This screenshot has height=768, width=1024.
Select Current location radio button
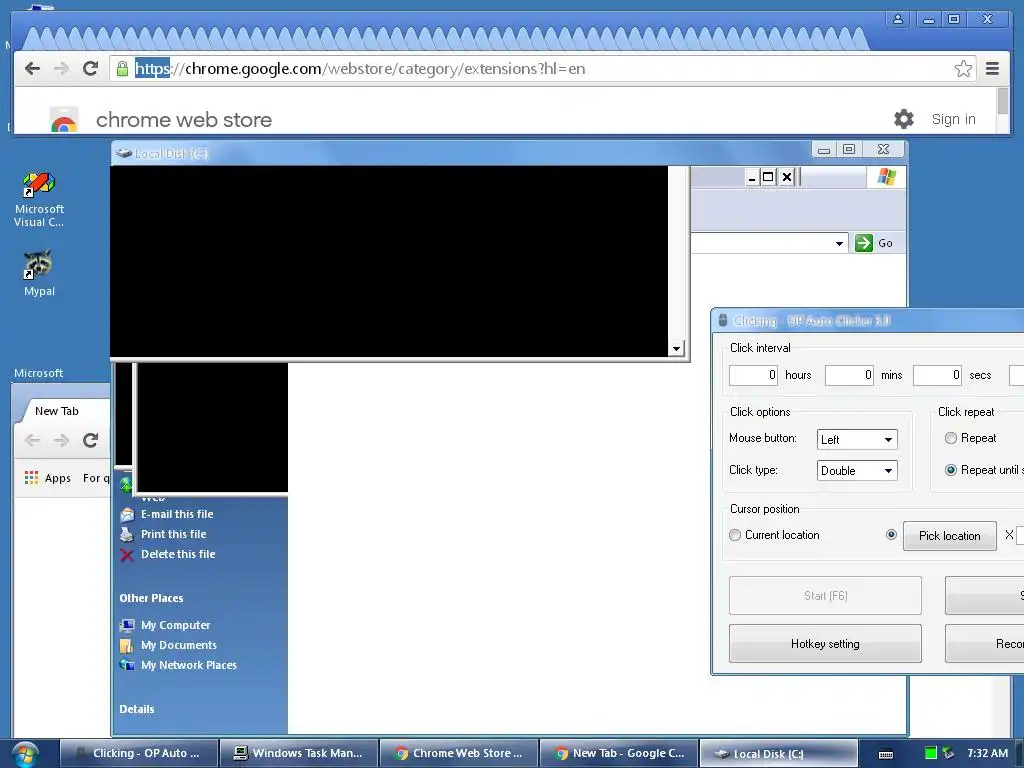[735, 535]
